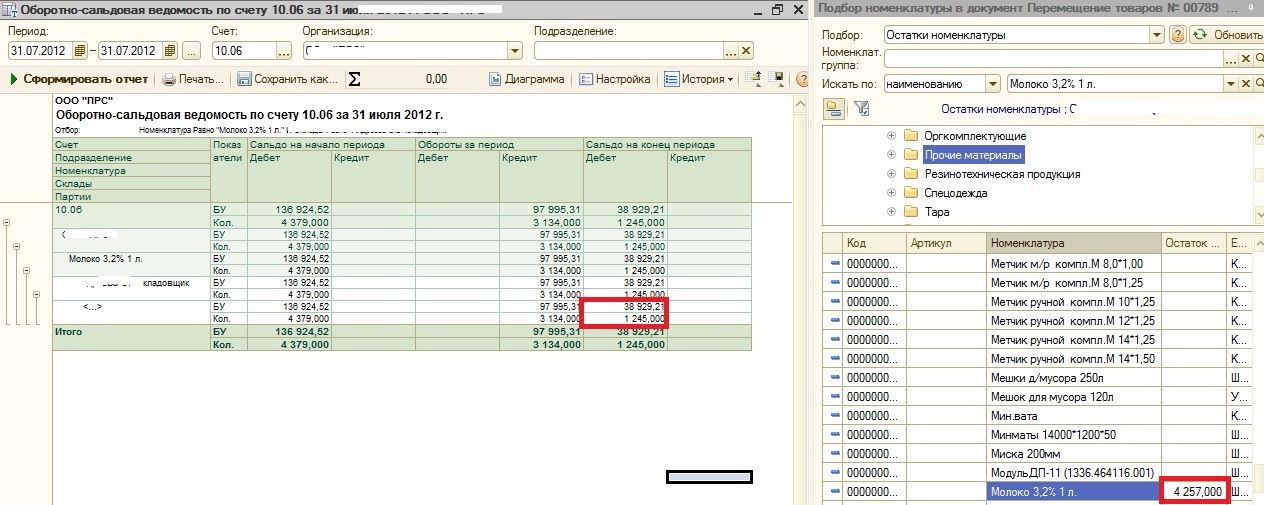Click the Номенклатура column header
The image size is (1264, 505).
point(1073,243)
